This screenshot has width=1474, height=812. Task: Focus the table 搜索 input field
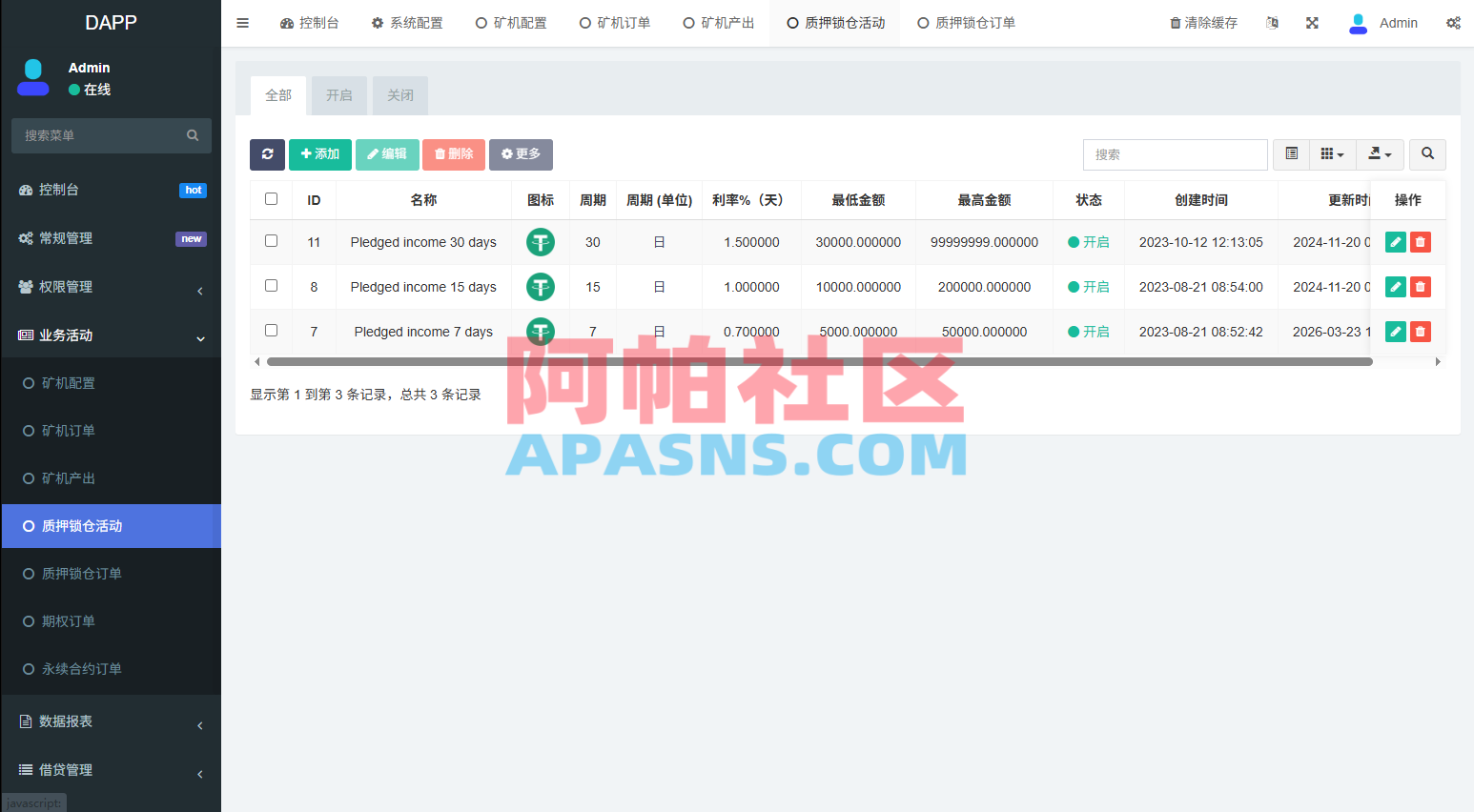coord(1175,154)
